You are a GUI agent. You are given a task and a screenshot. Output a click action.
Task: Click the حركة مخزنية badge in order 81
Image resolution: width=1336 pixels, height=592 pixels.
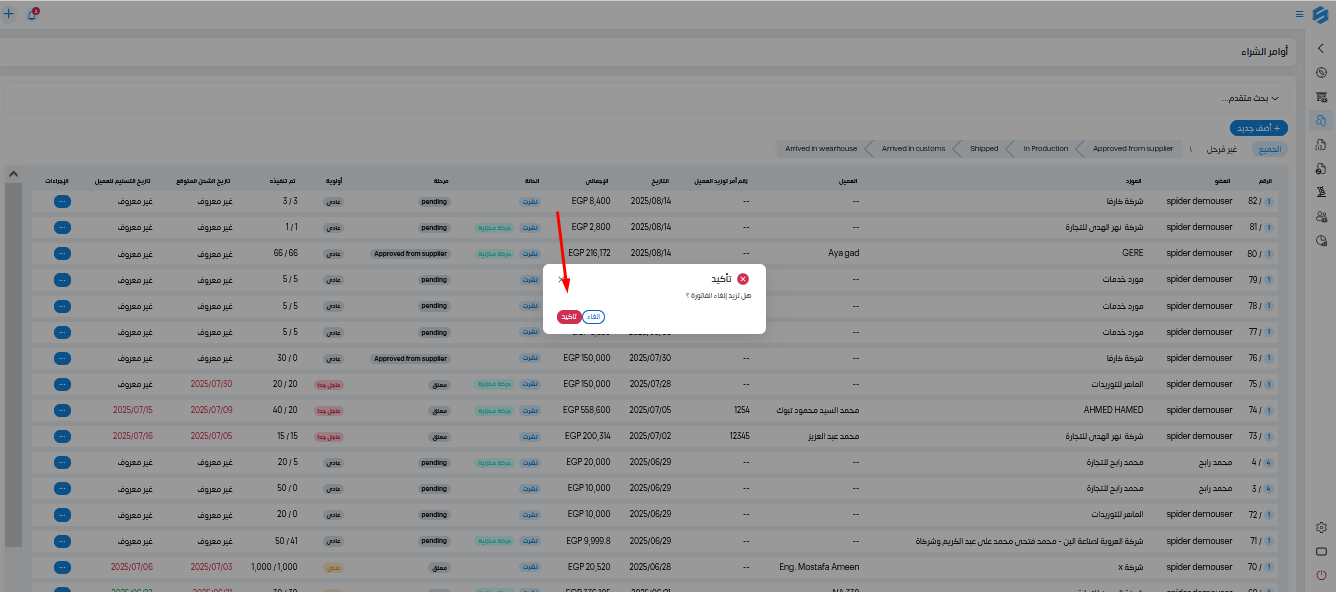pyautogui.click(x=494, y=228)
